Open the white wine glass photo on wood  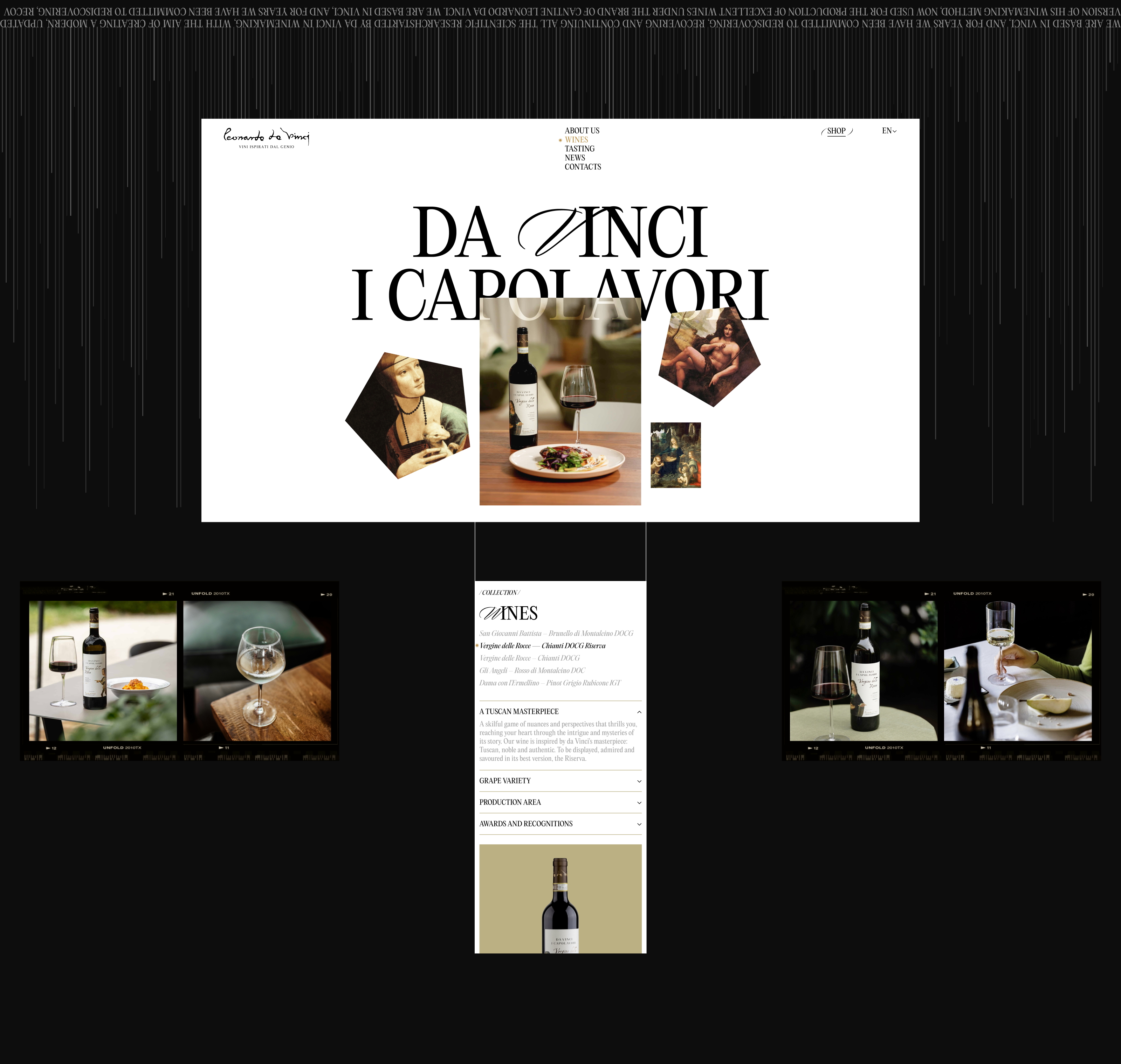coord(257,671)
